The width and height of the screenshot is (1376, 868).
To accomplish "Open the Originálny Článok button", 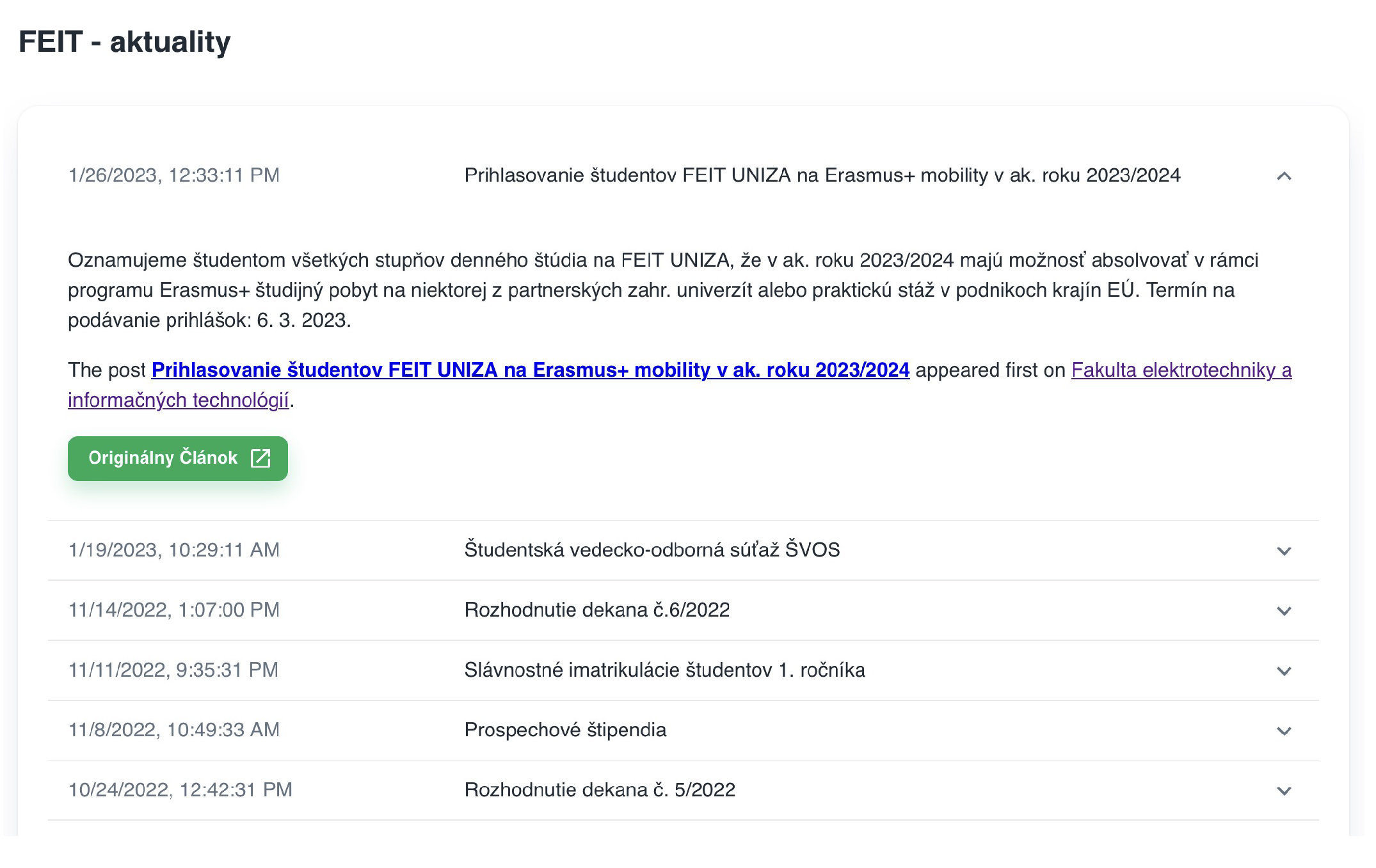I will click(164, 458).
